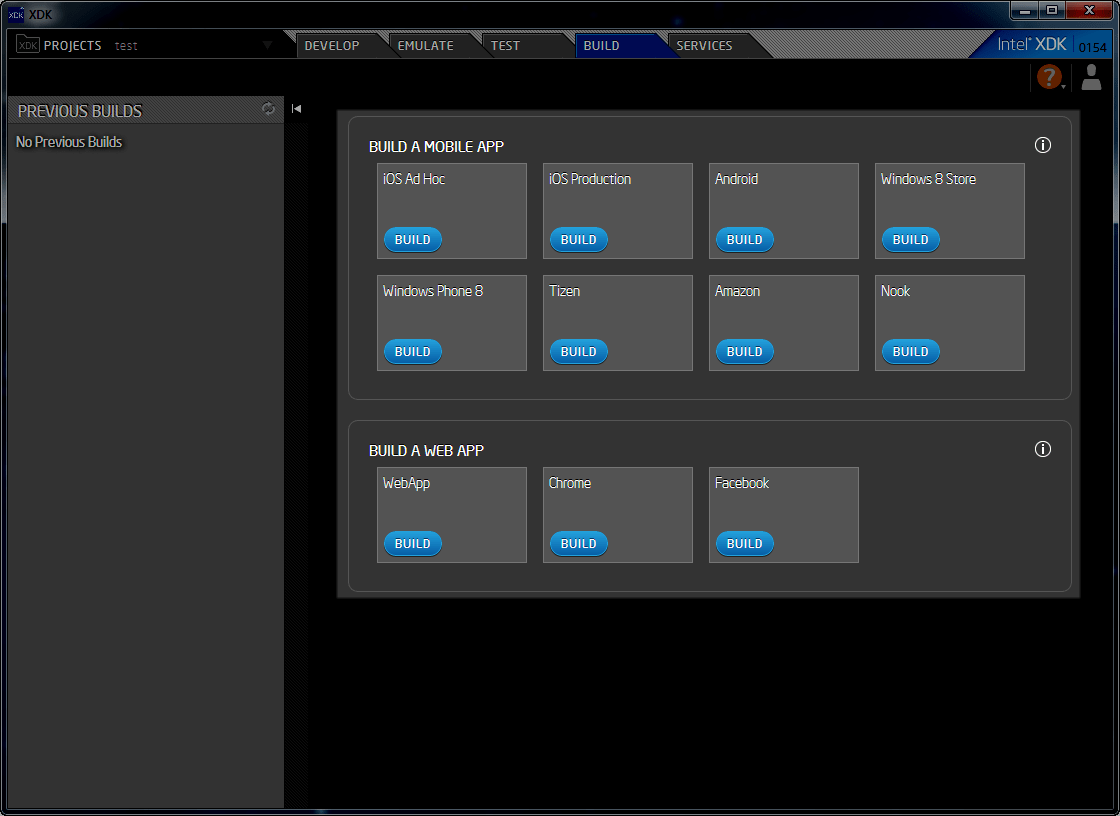View info for the Build A Mobile App section
Screen dimensions: 1120x816
[1043, 145]
